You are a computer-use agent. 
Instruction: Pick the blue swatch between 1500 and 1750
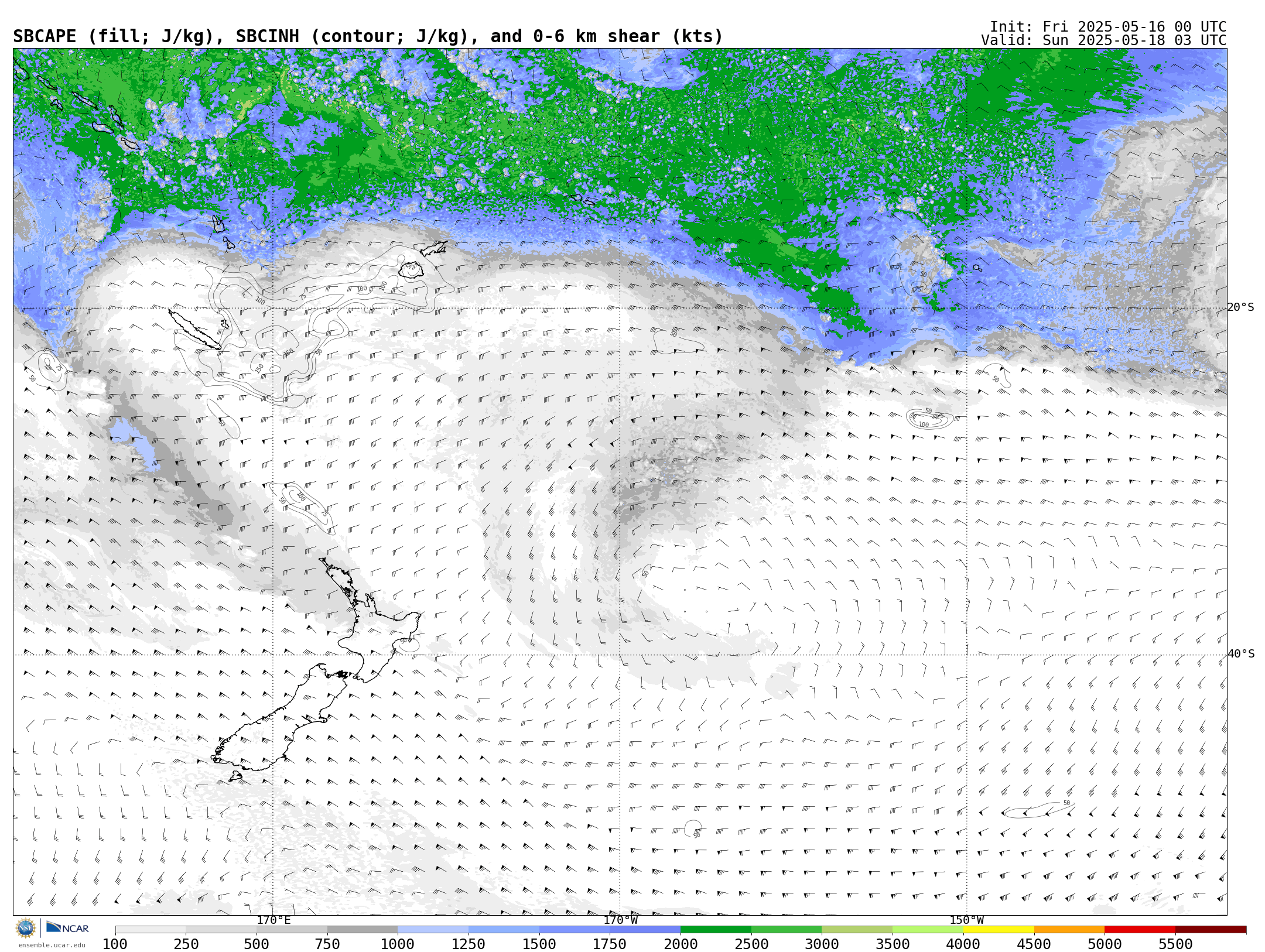[x=575, y=930]
